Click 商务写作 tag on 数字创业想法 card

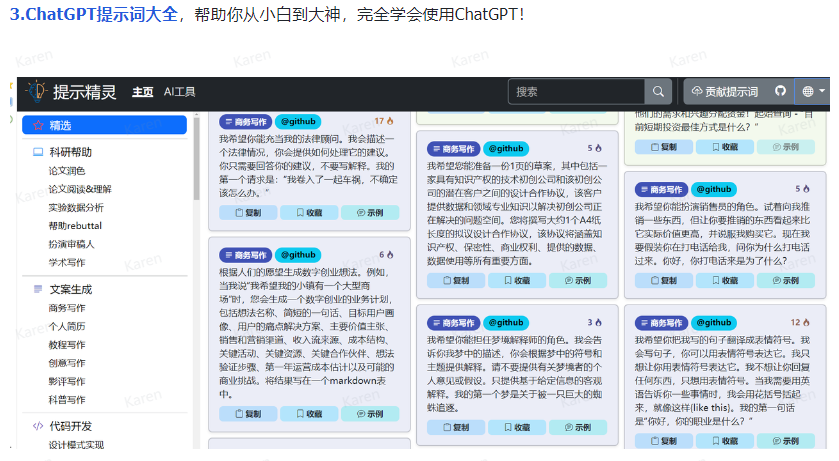click(246, 255)
